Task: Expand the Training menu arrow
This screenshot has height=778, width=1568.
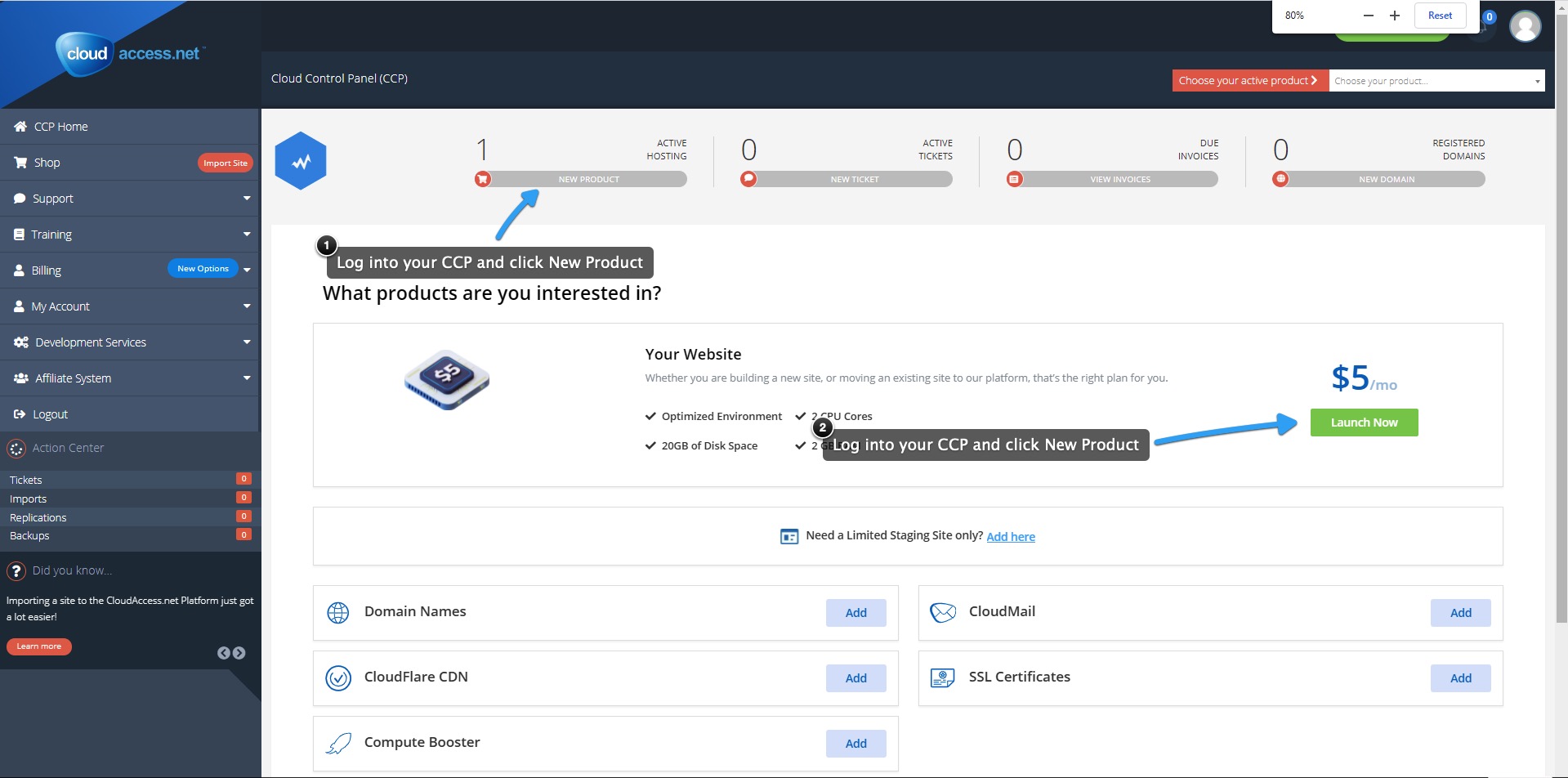Action: point(247,235)
